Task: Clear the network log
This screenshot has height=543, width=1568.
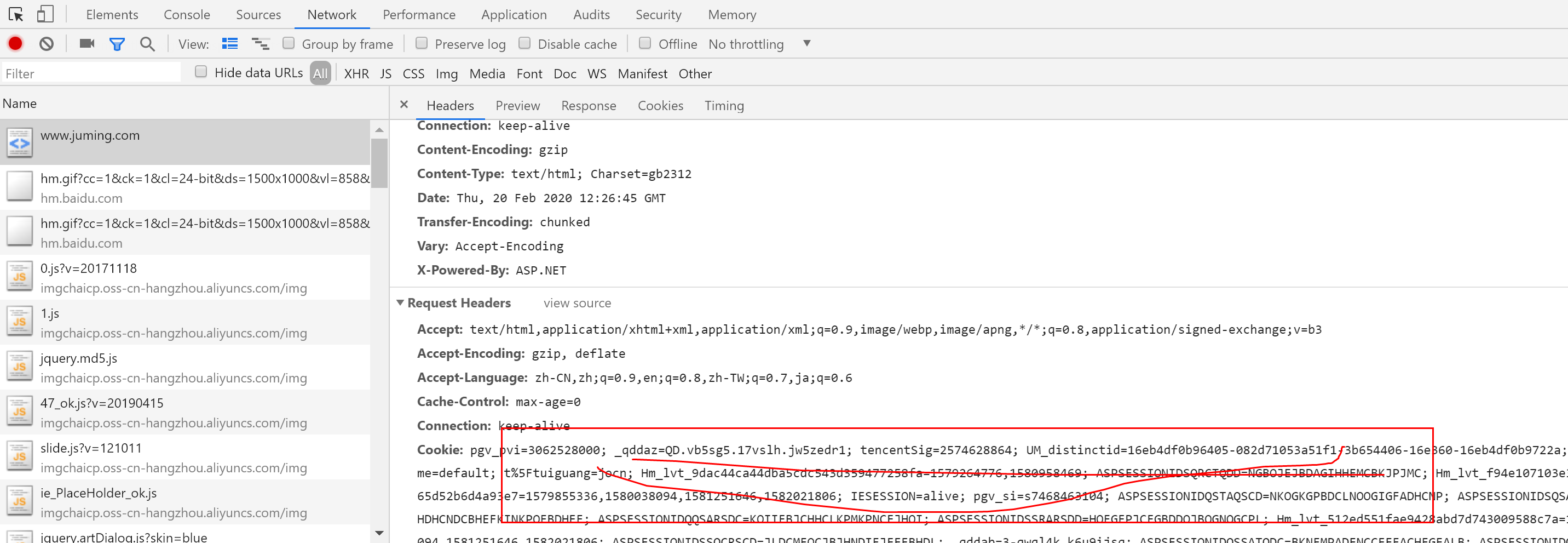Action: point(46,43)
